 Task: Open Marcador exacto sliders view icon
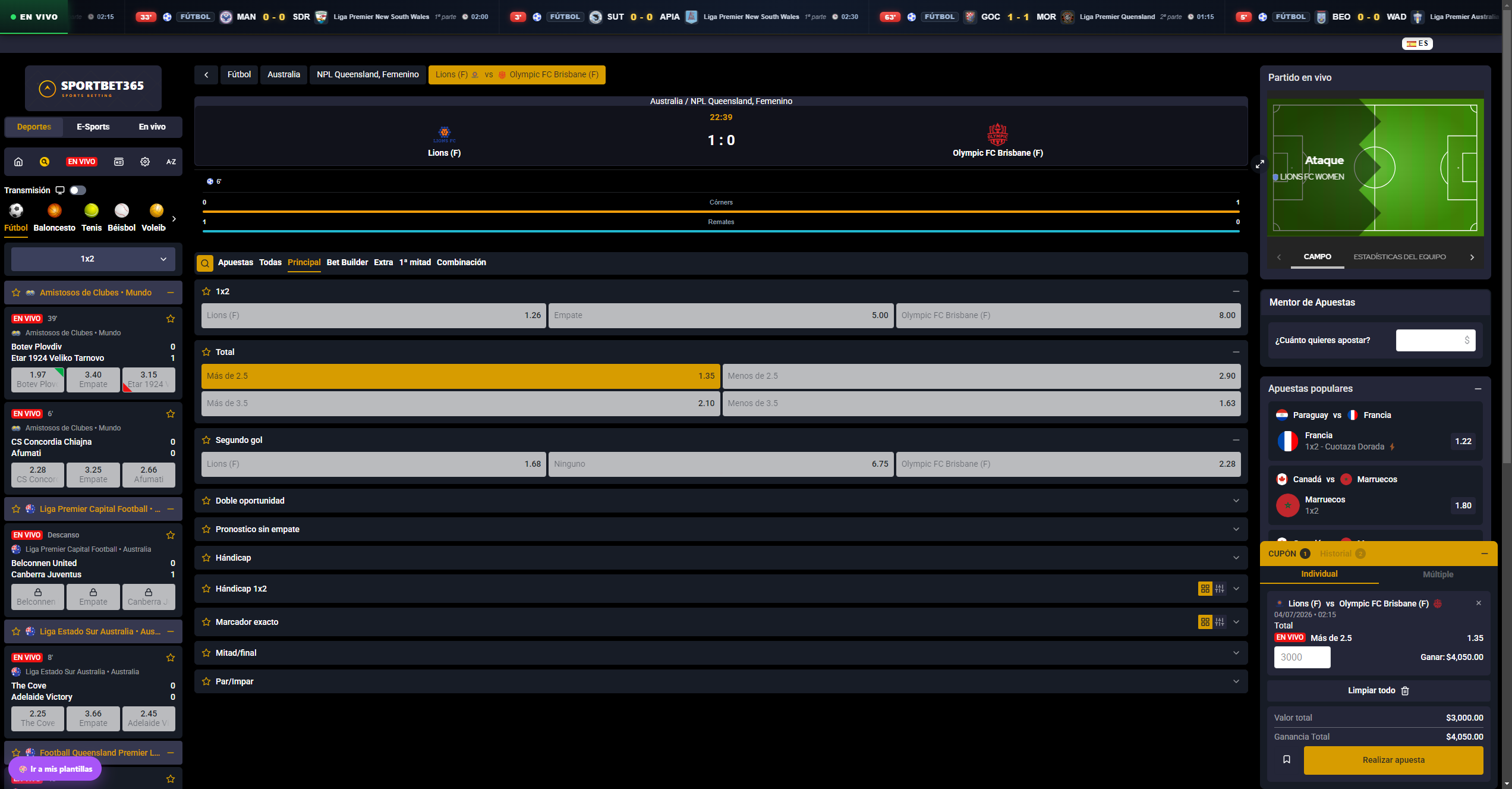[x=1220, y=622]
